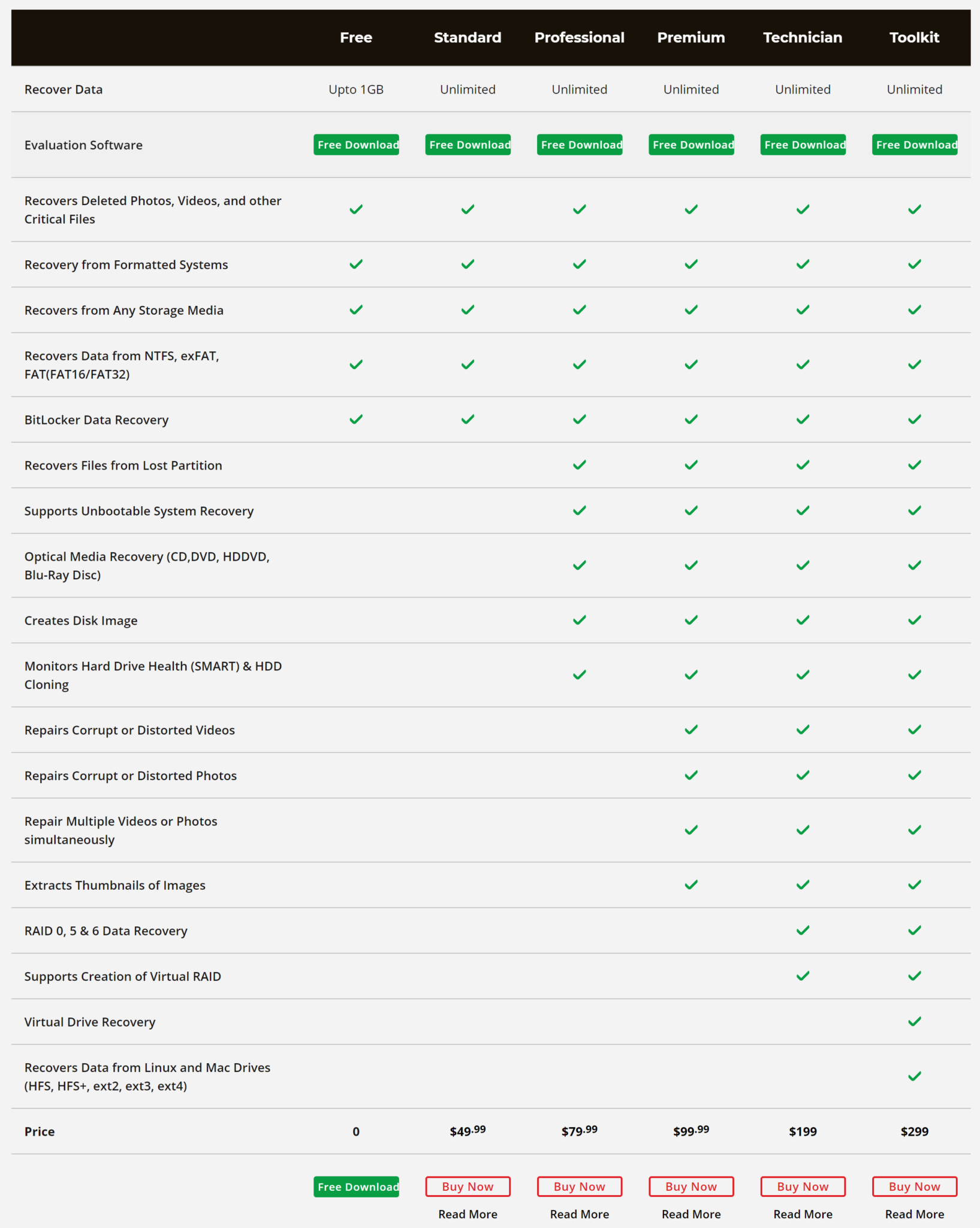The height and width of the screenshot is (1228, 980).
Task: Click Toolkit checkmark for Virtual Drive Recovery
Action: click(x=915, y=1021)
